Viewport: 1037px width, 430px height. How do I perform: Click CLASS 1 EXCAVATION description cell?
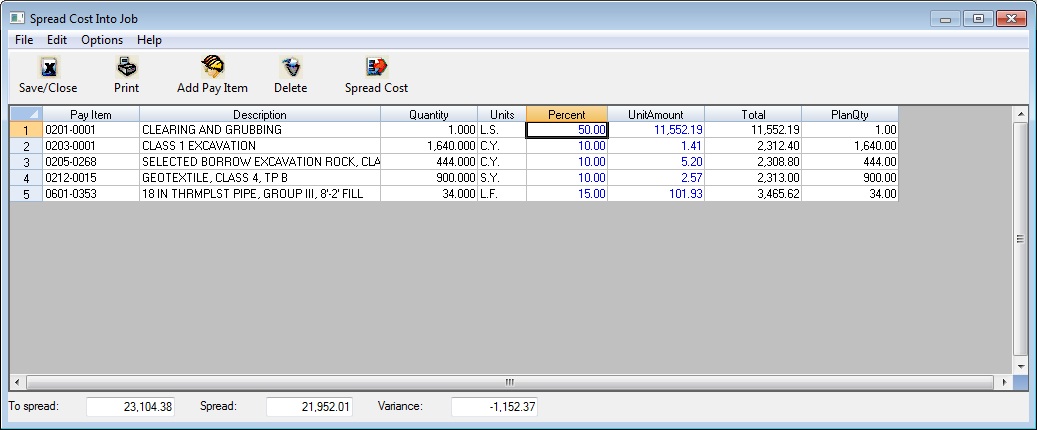260,146
